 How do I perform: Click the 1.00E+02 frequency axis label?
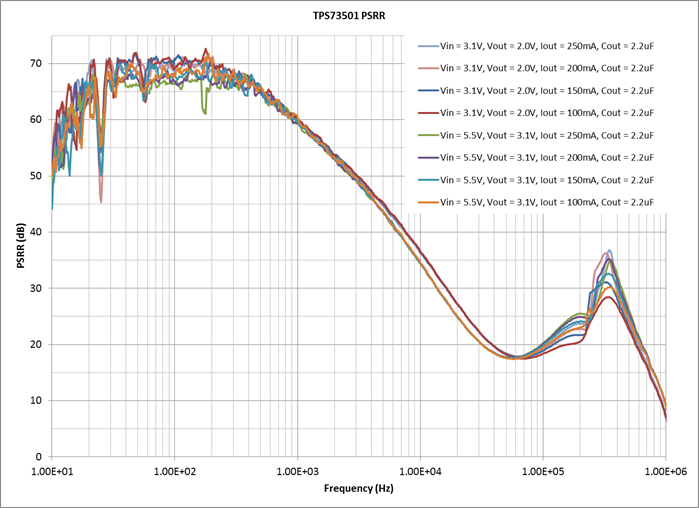[175, 471]
